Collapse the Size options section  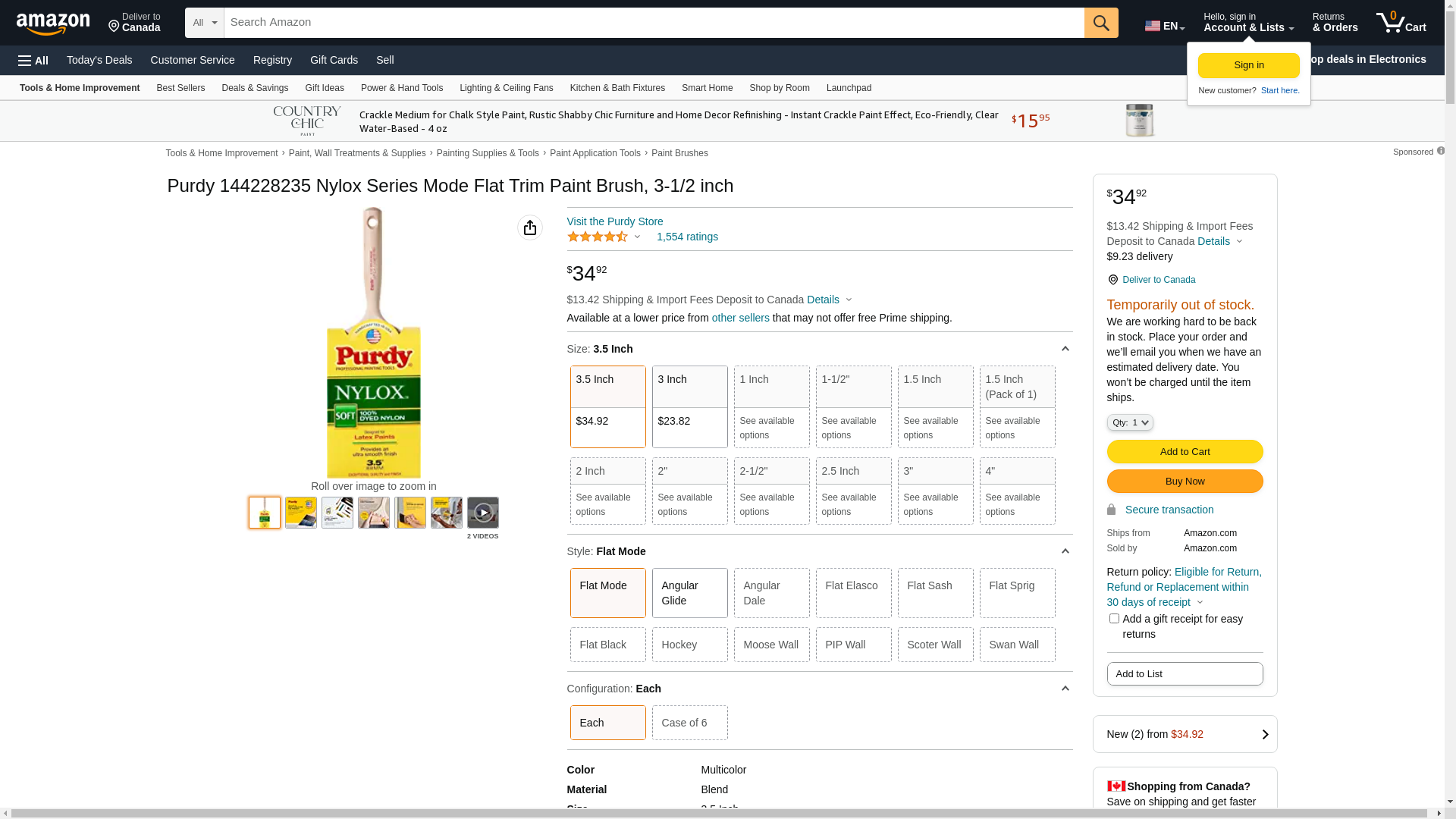(x=1065, y=349)
